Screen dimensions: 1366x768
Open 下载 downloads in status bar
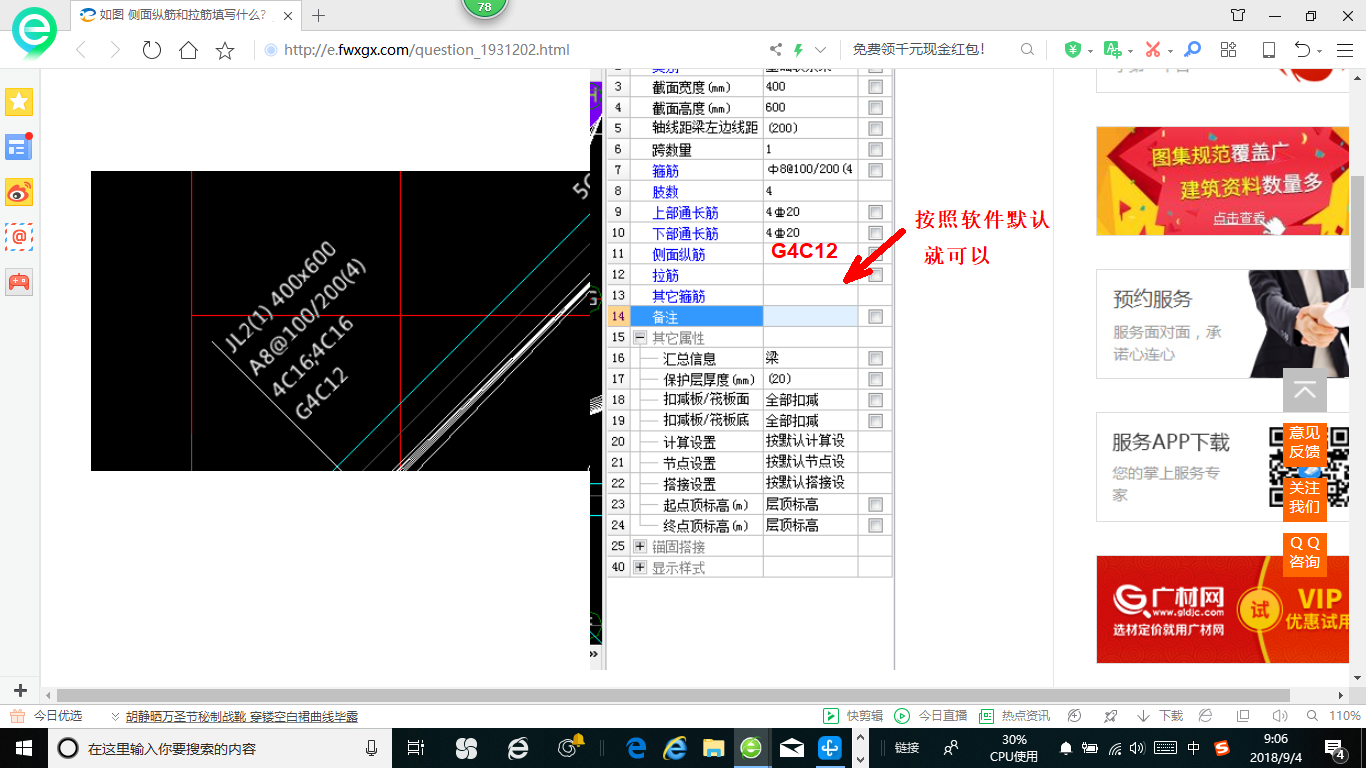1160,716
